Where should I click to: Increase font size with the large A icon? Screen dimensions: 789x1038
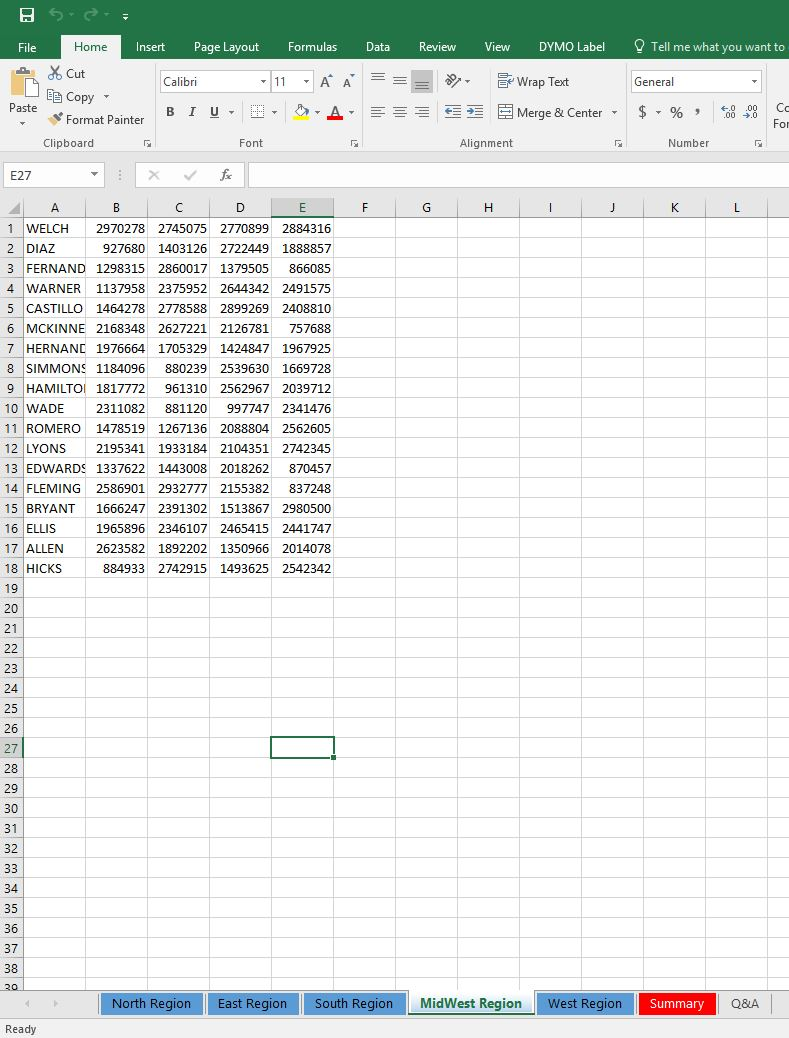pos(326,81)
